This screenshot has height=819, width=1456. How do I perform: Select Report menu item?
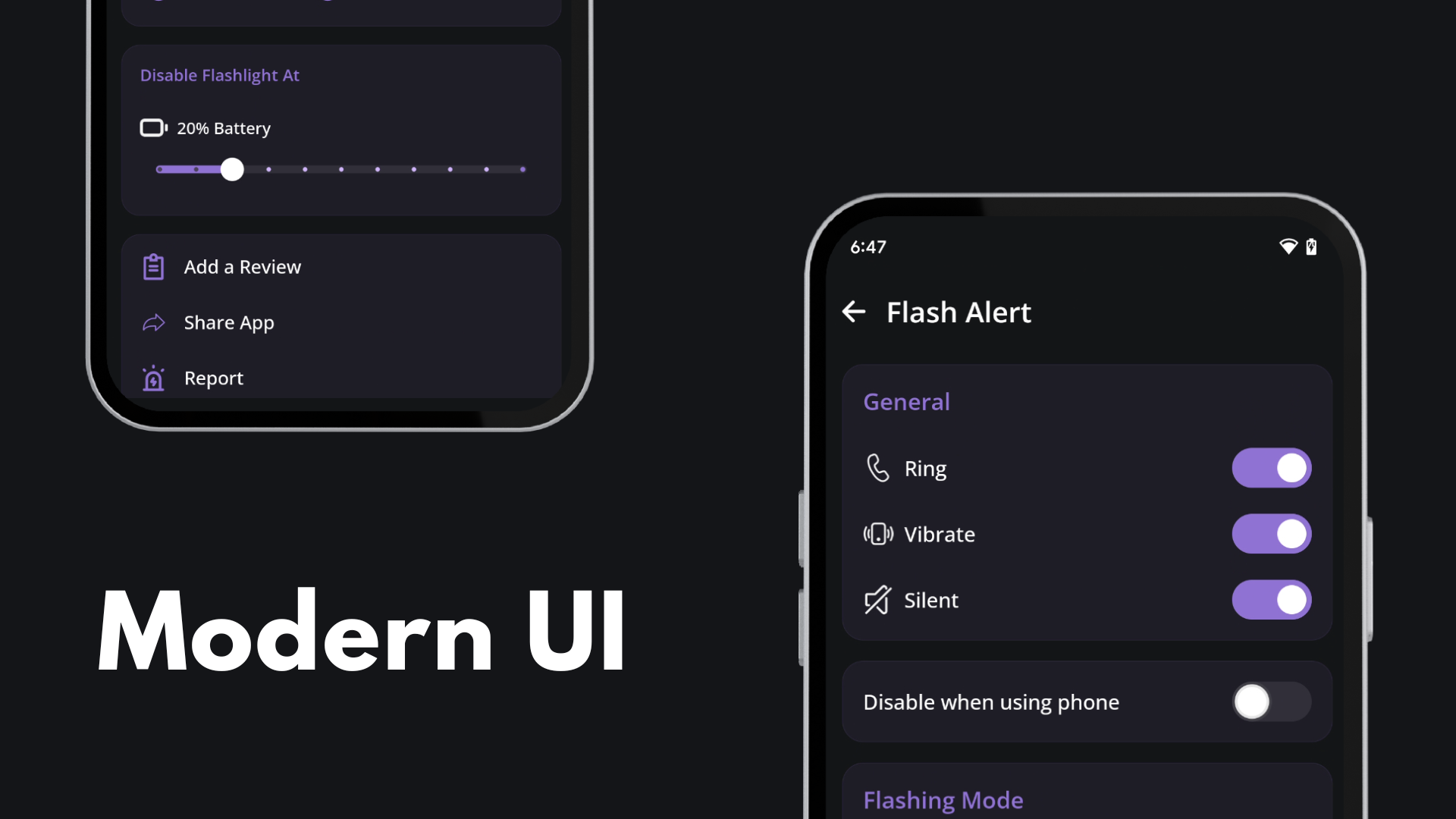click(213, 377)
